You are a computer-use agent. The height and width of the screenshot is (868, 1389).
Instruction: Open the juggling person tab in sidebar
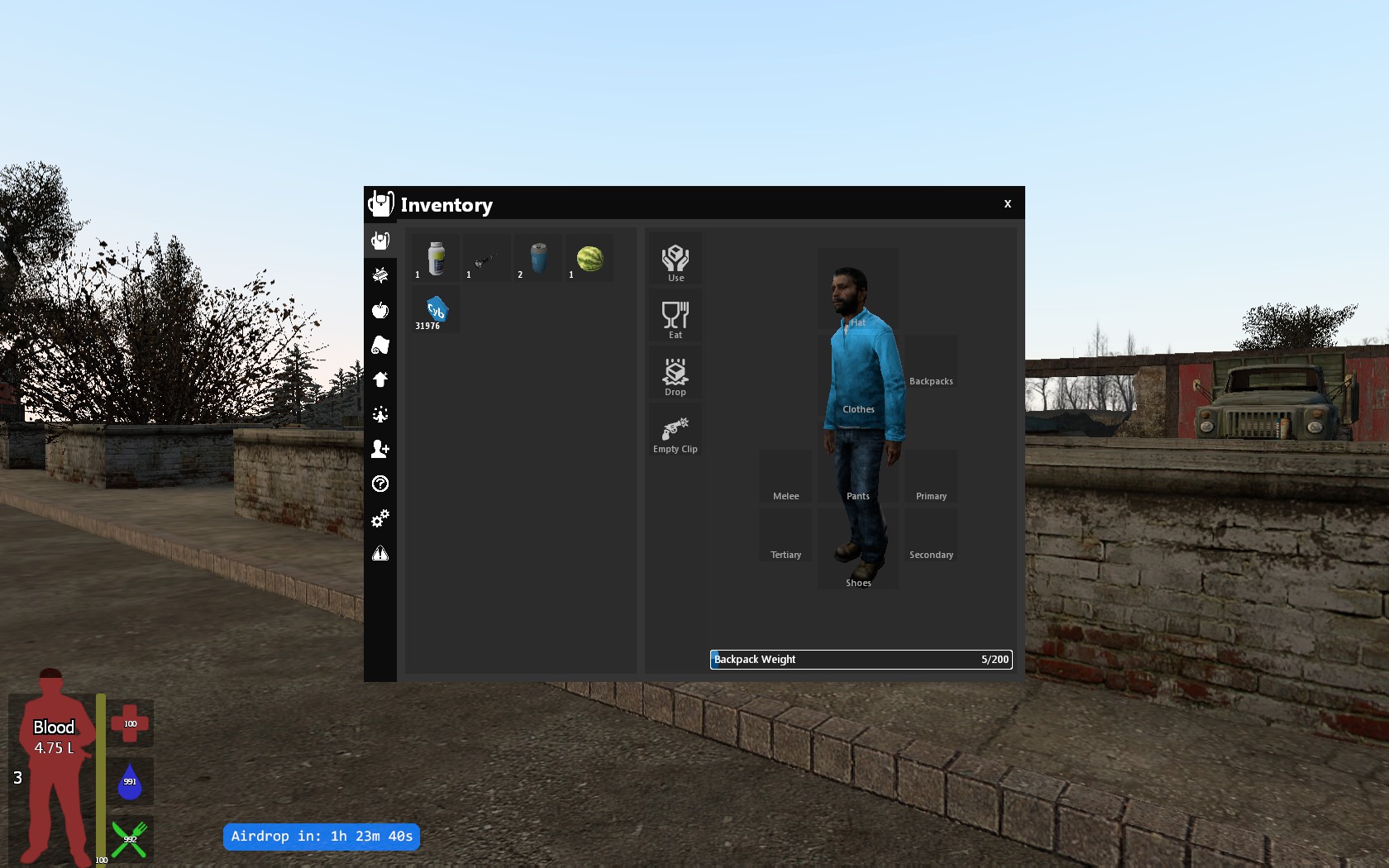tap(380, 414)
